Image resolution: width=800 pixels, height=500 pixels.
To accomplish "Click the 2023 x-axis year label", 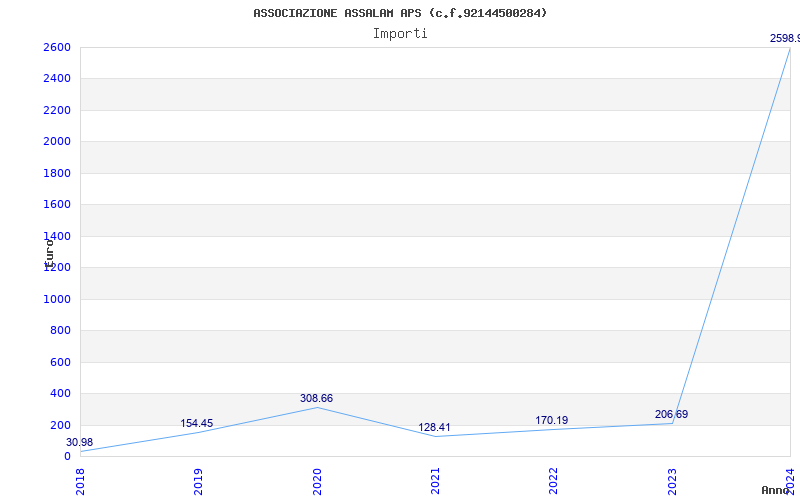I will (672, 482).
